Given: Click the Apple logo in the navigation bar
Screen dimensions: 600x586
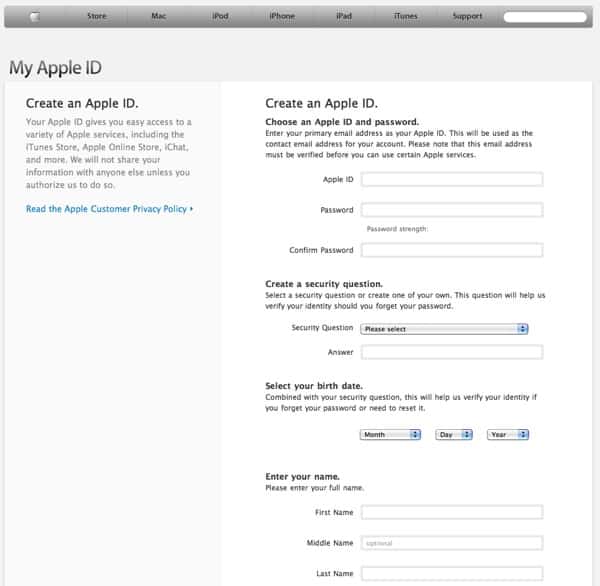Looking at the screenshot, I should coord(35,16).
